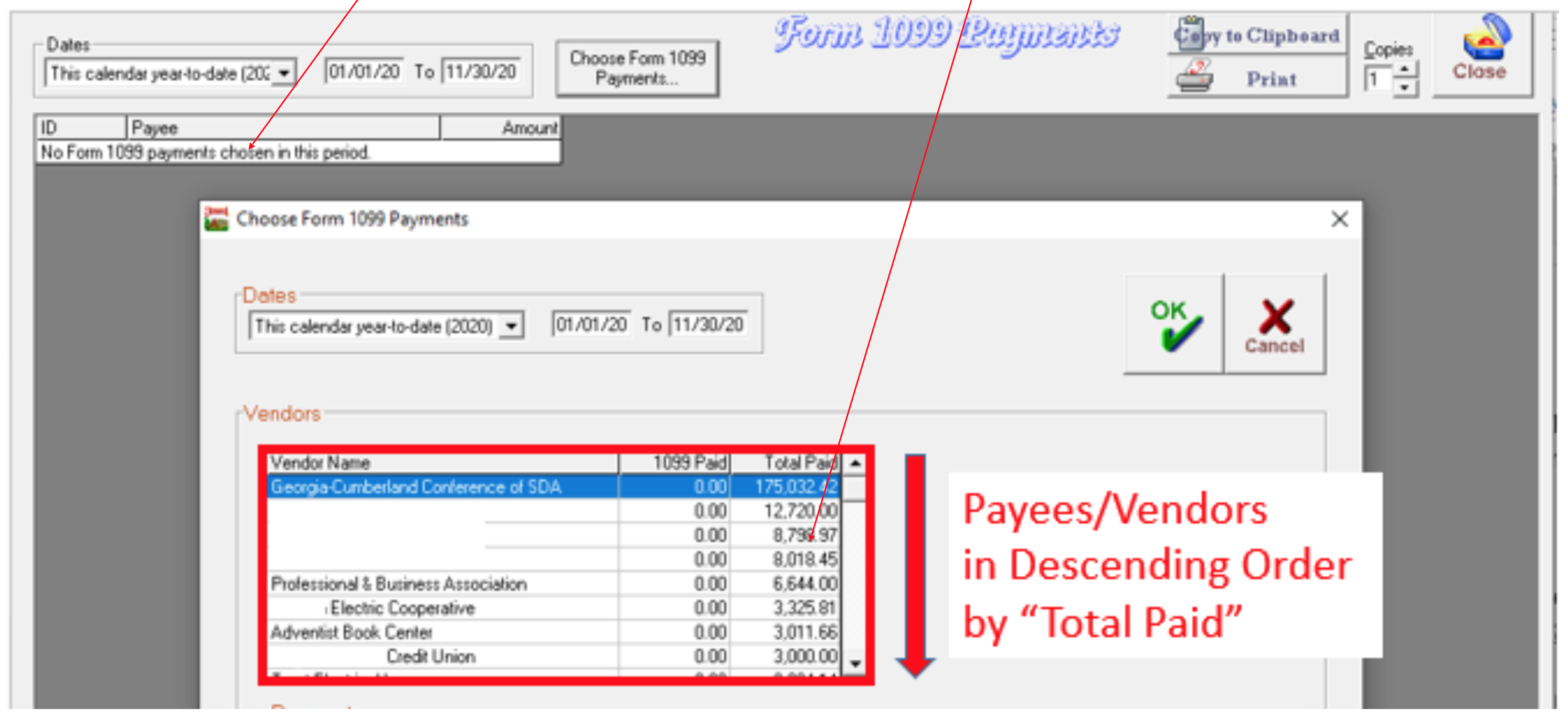Click the dialog title bar app icon
This screenshot has height=719, width=1568.
(x=216, y=219)
